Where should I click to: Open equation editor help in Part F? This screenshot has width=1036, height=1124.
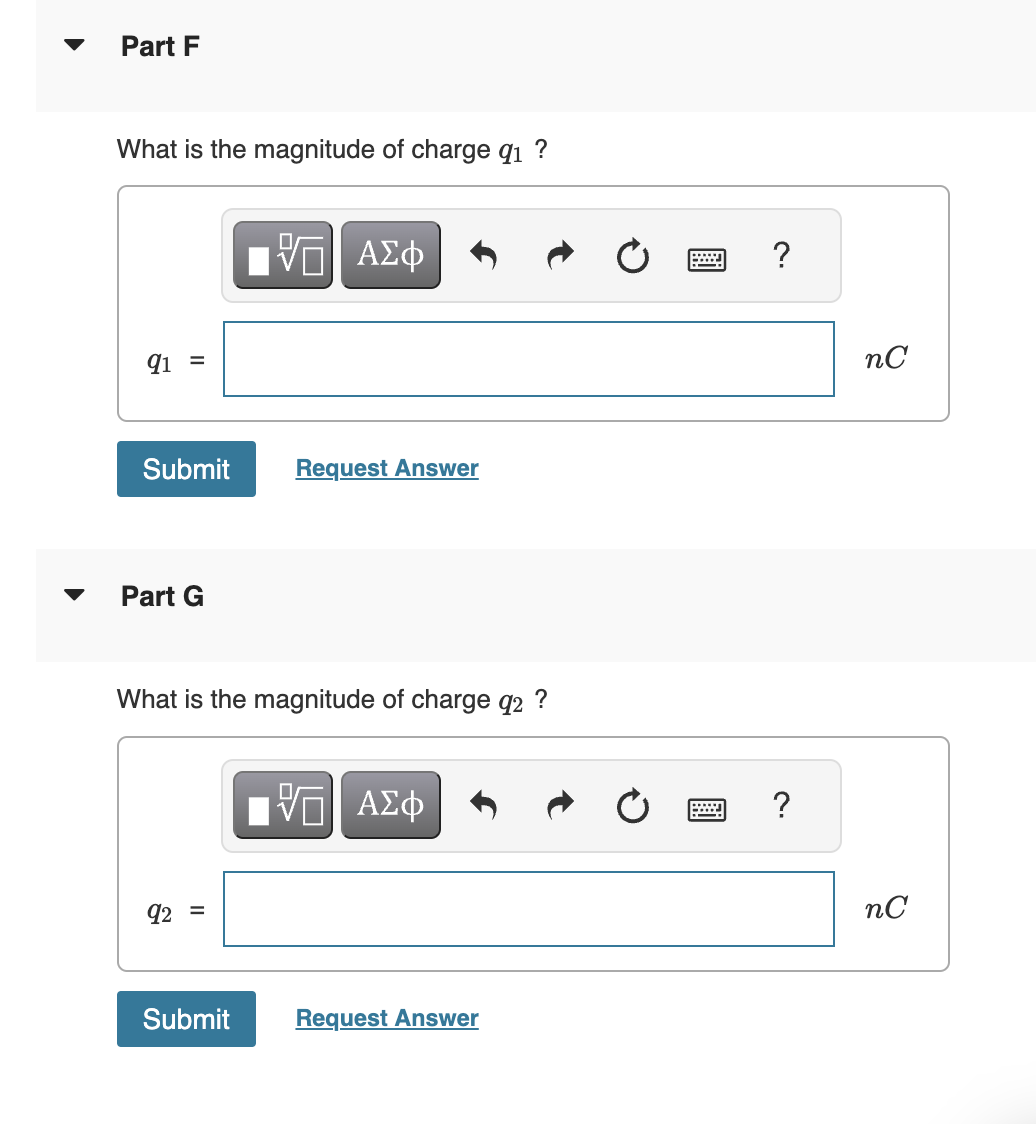click(x=781, y=256)
